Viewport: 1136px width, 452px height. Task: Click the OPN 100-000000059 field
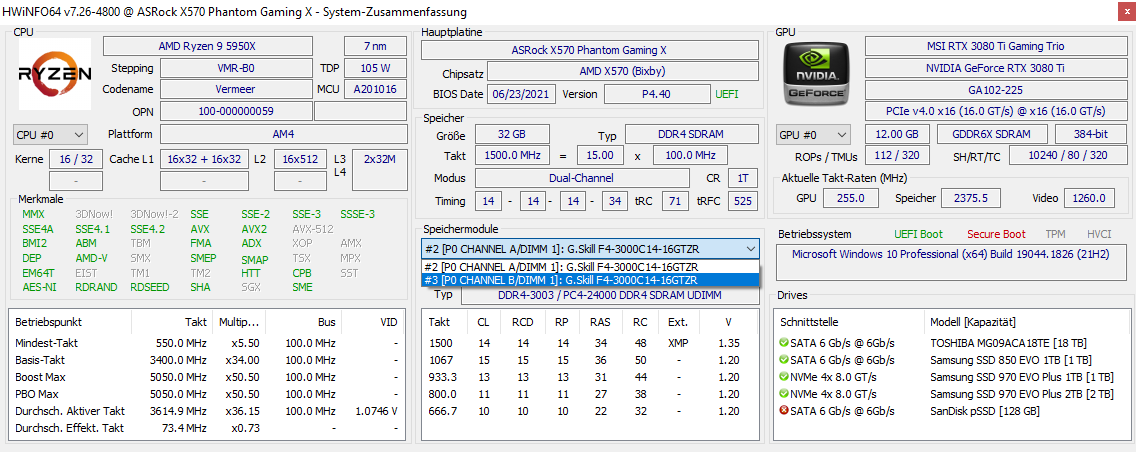235,112
